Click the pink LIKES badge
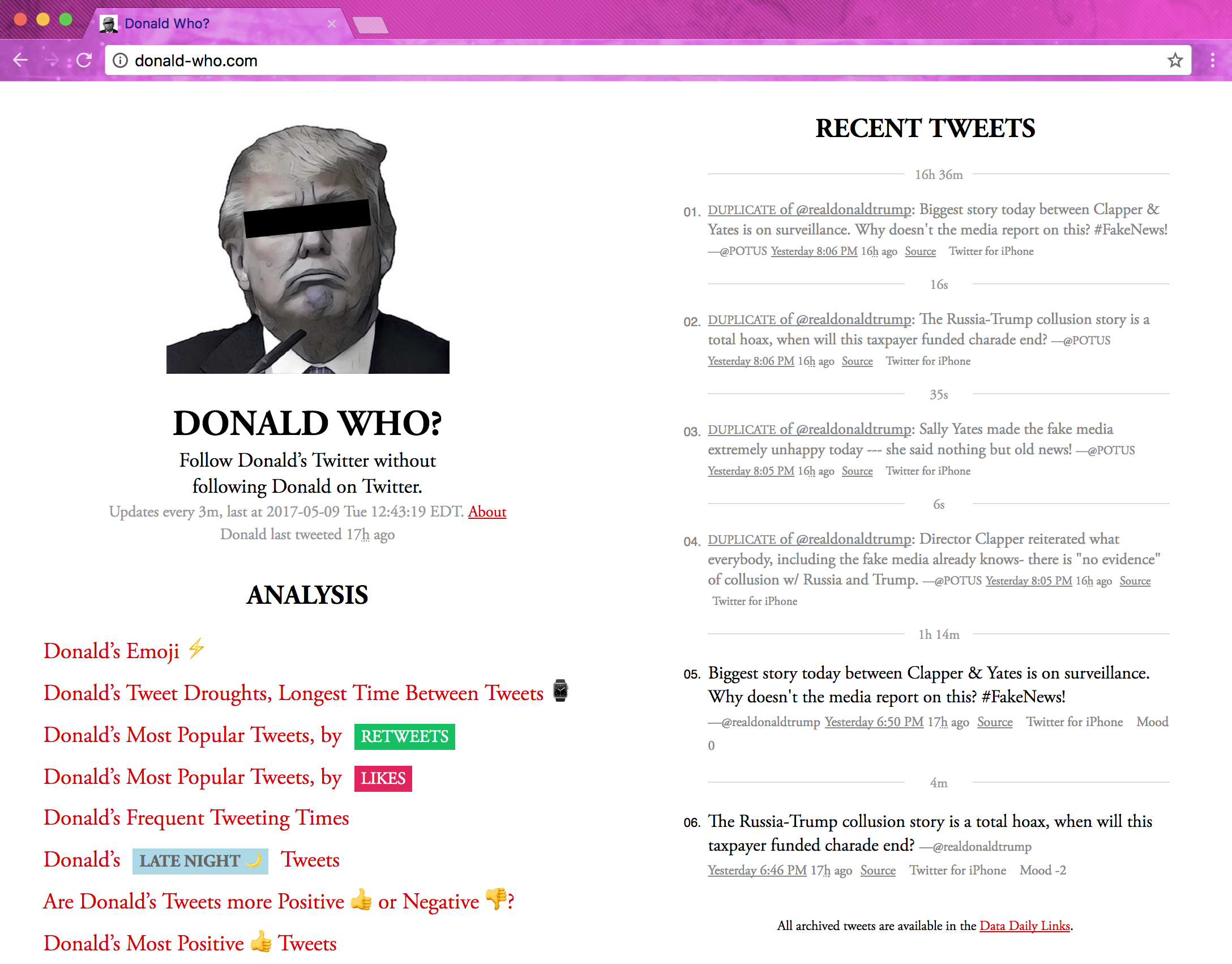 coord(383,779)
